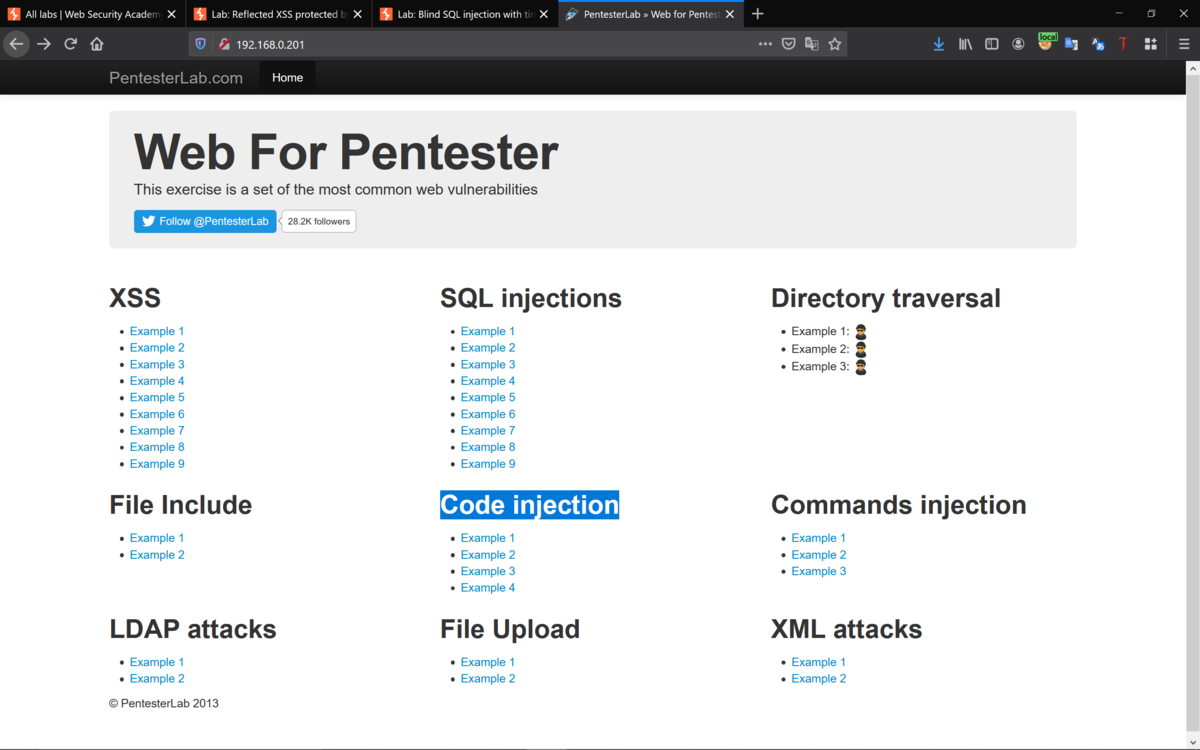Save page to Pocket icon
The height and width of the screenshot is (750, 1200).
pyautogui.click(x=788, y=44)
